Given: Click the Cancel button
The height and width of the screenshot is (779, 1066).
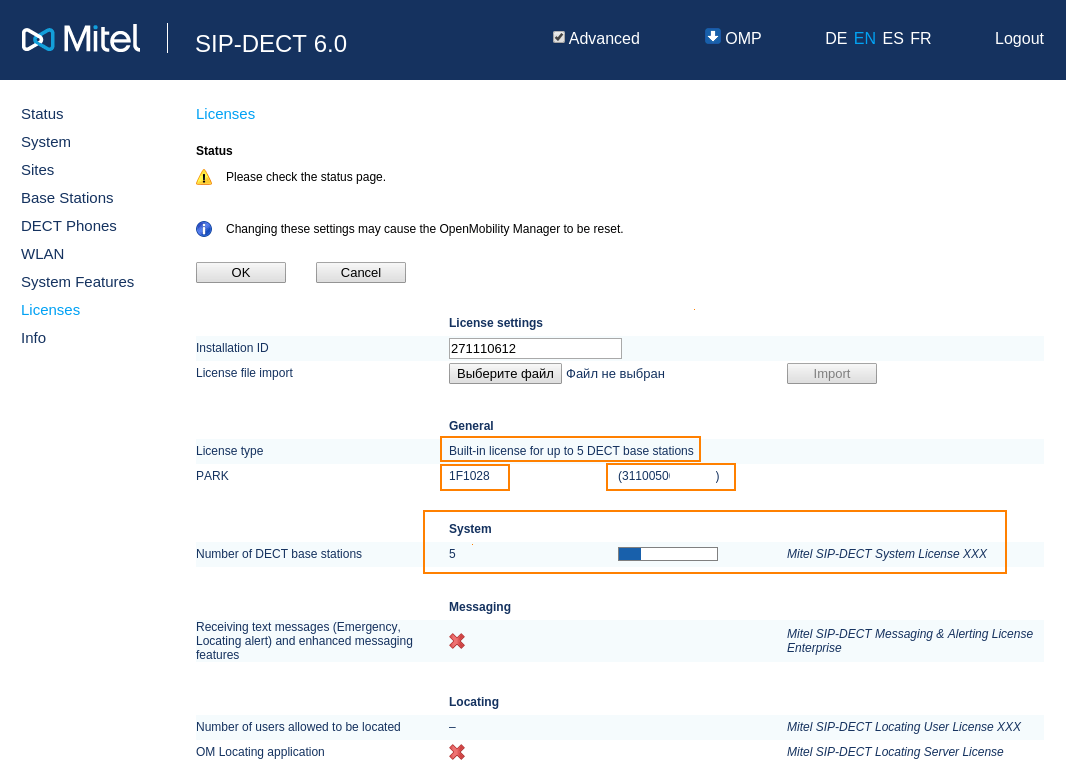Looking at the screenshot, I should [x=361, y=273].
